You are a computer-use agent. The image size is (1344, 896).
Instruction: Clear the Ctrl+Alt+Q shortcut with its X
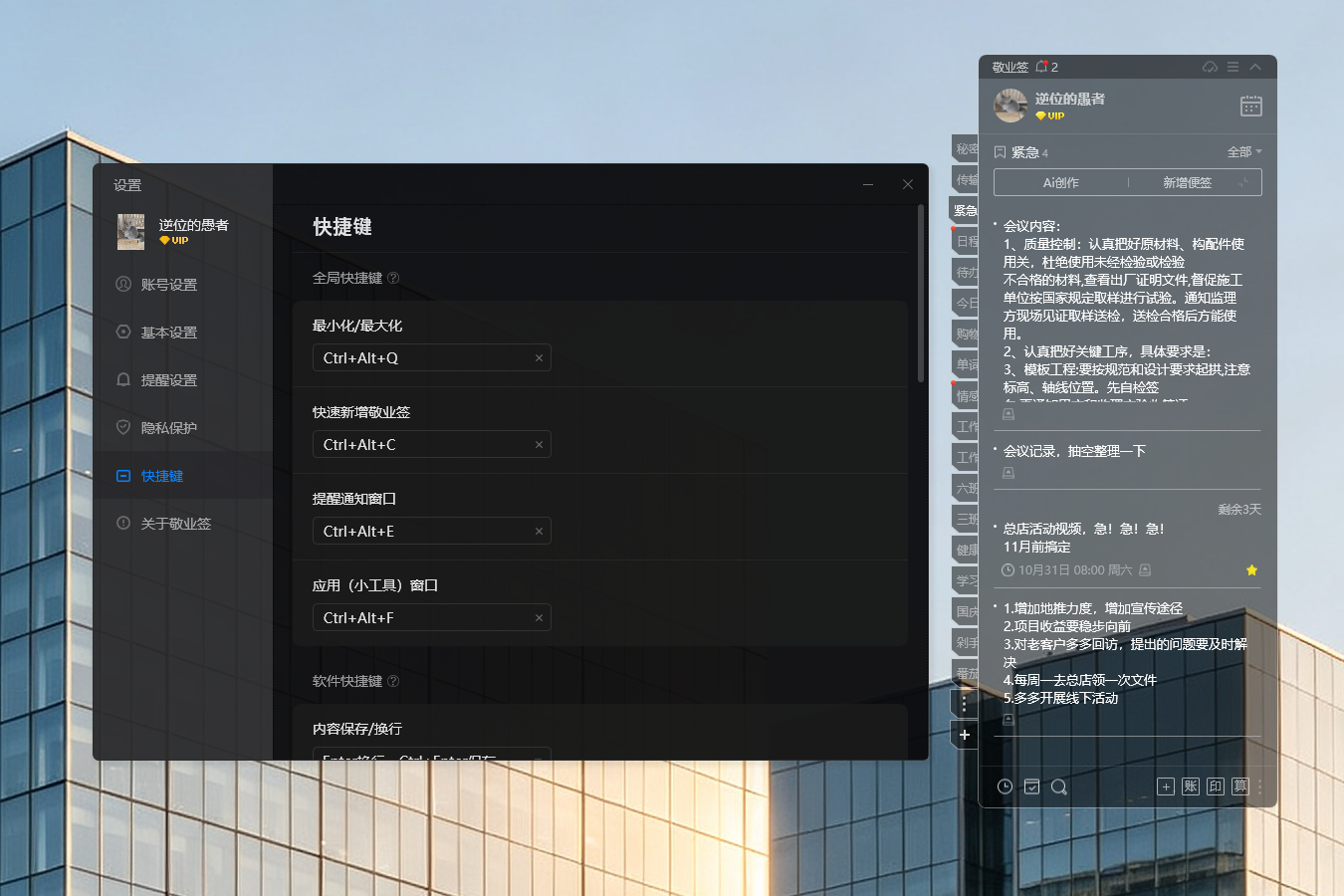(539, 358)
